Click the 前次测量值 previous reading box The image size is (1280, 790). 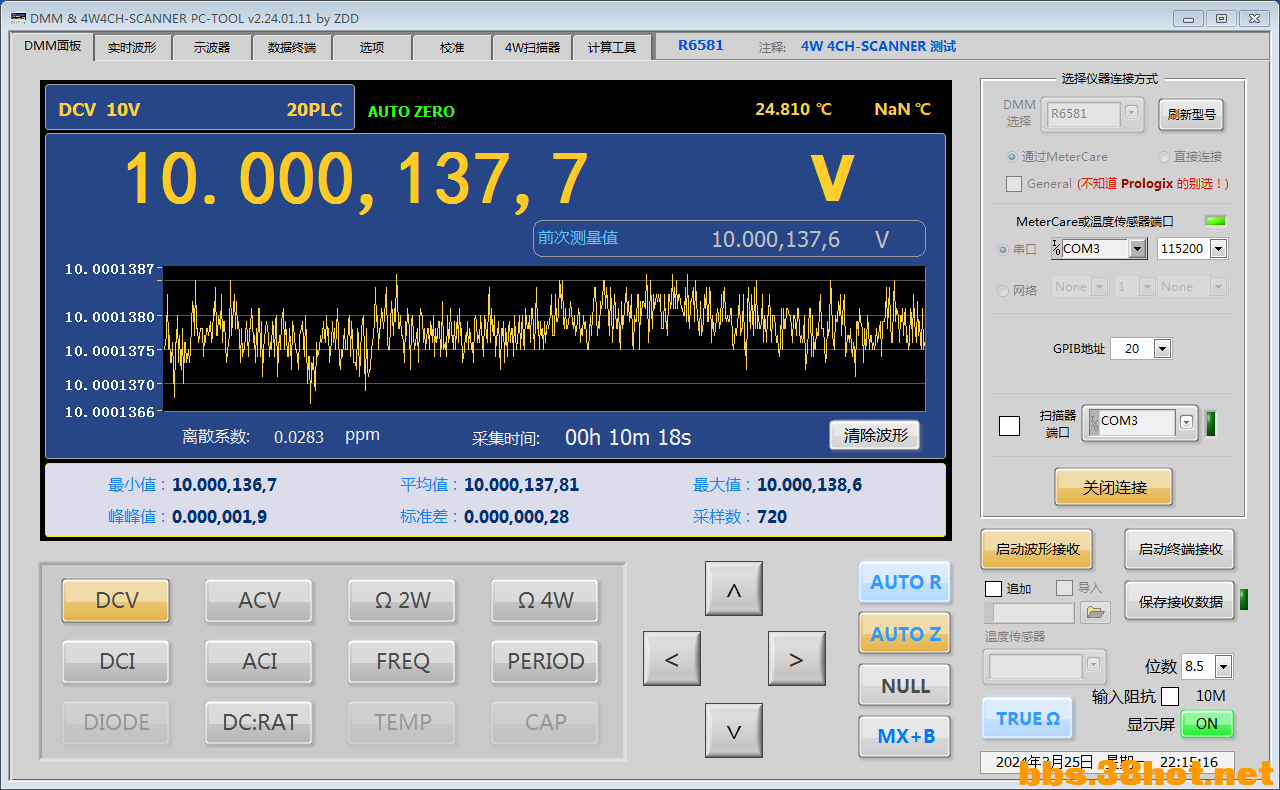[x=729, y=239]
